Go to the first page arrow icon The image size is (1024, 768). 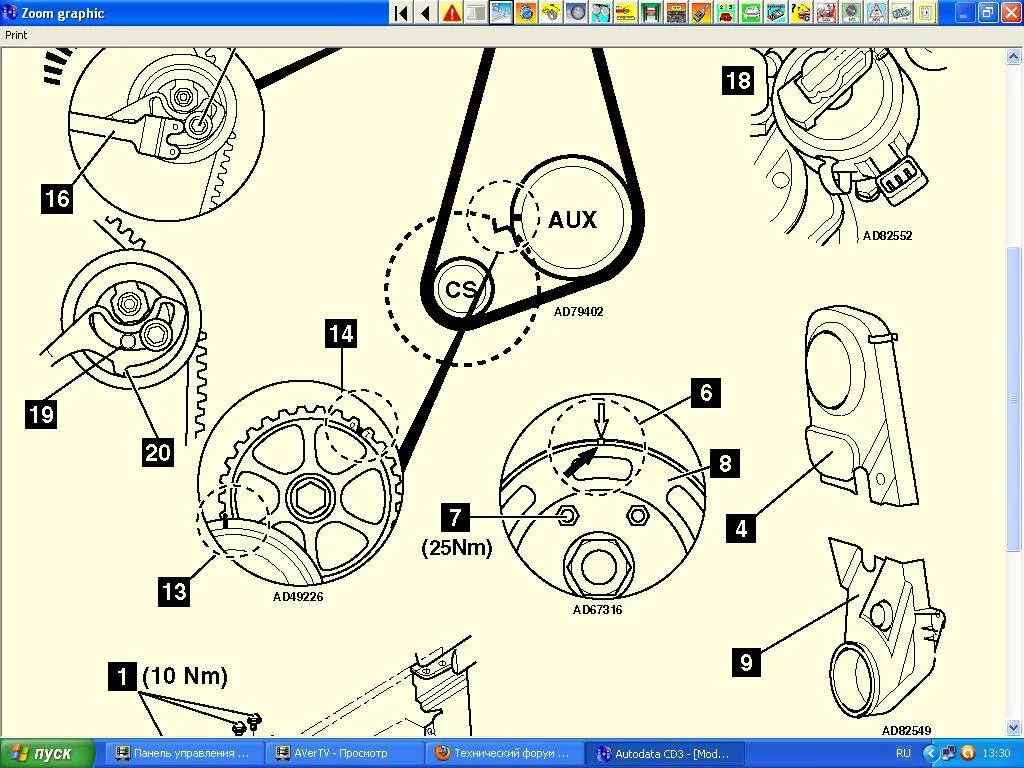[x=401, y=12]
